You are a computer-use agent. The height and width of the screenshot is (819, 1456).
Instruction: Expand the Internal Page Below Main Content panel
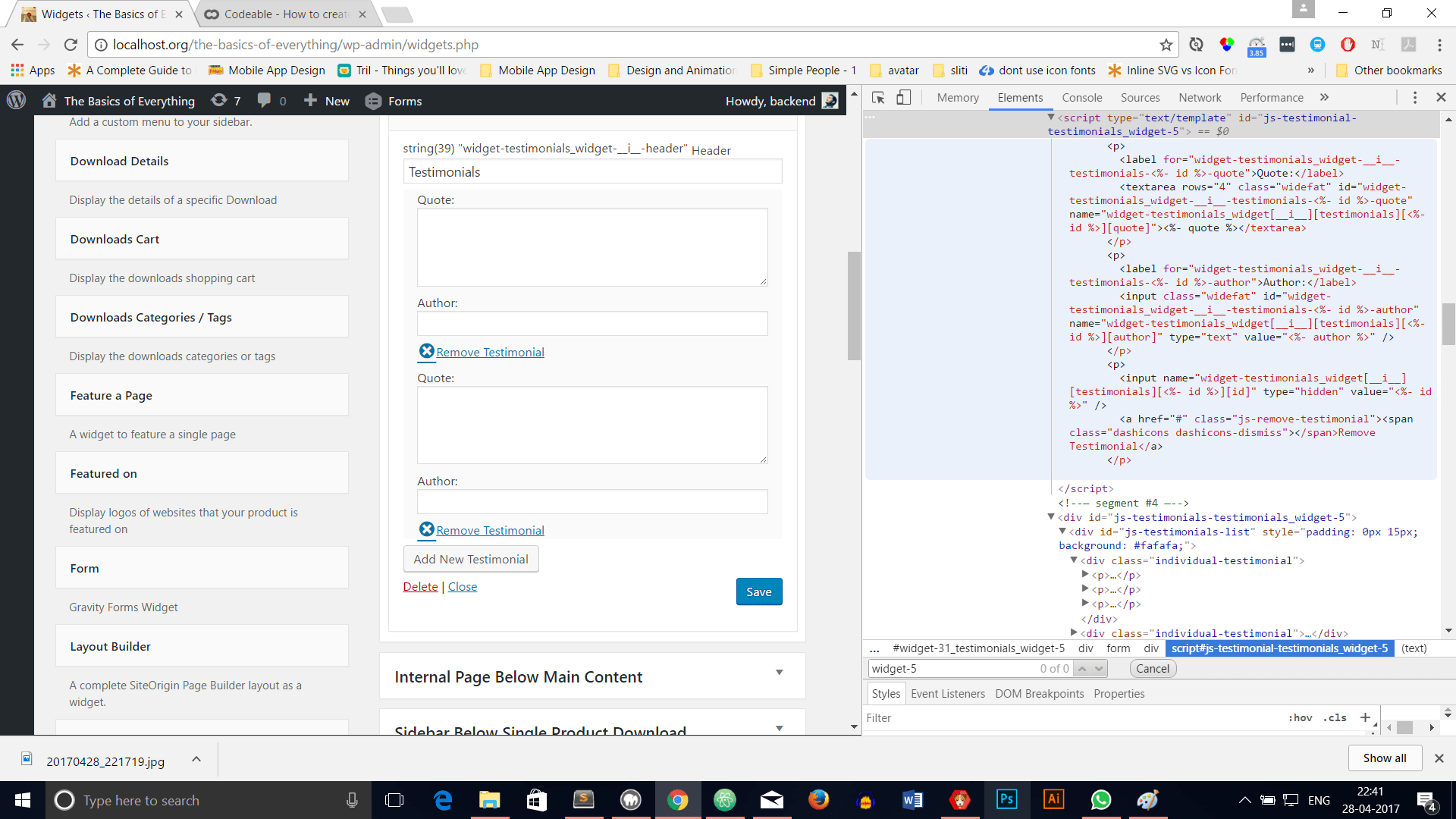(x=779, y=673)
